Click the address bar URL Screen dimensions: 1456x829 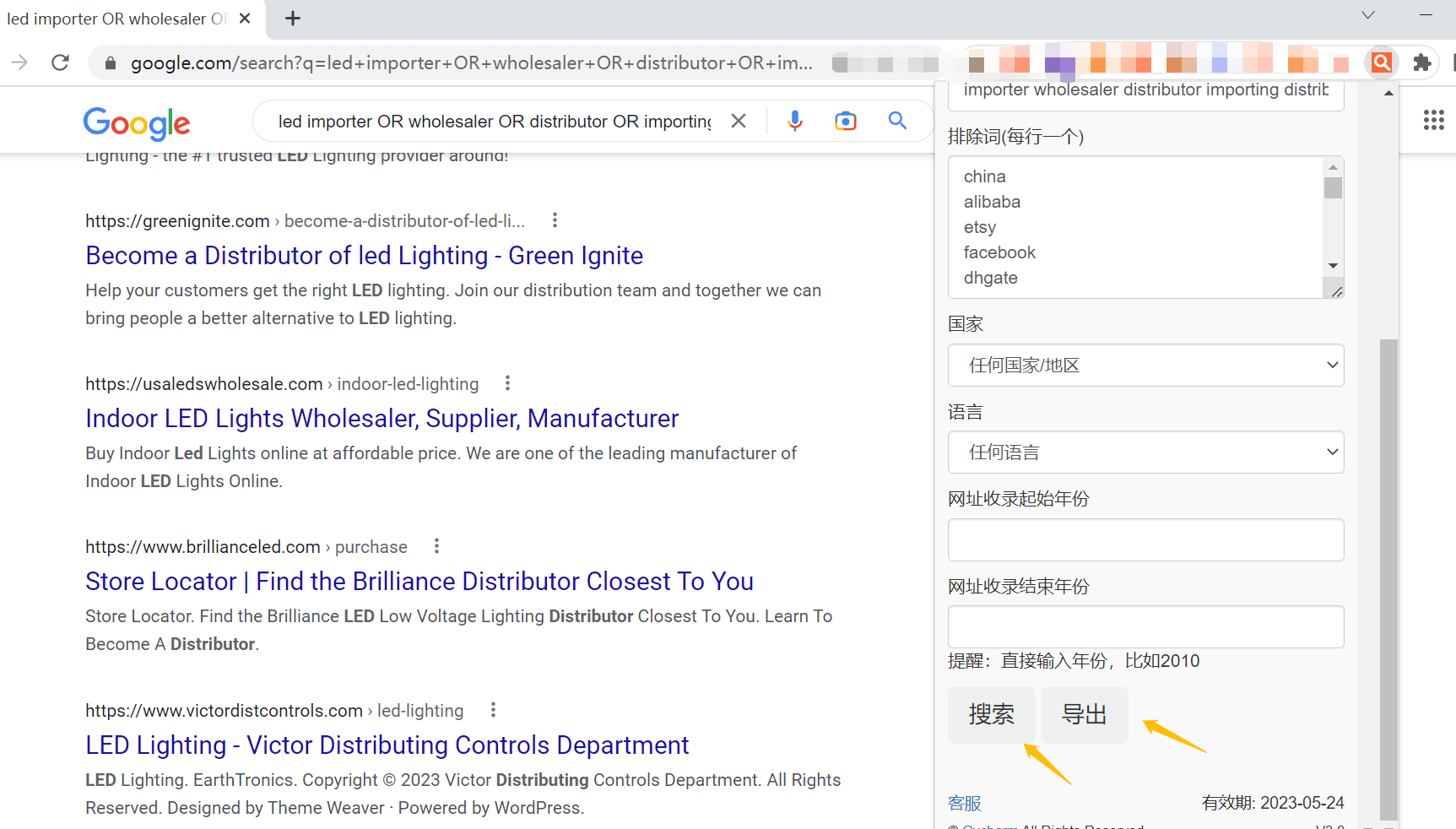(471, 63)
